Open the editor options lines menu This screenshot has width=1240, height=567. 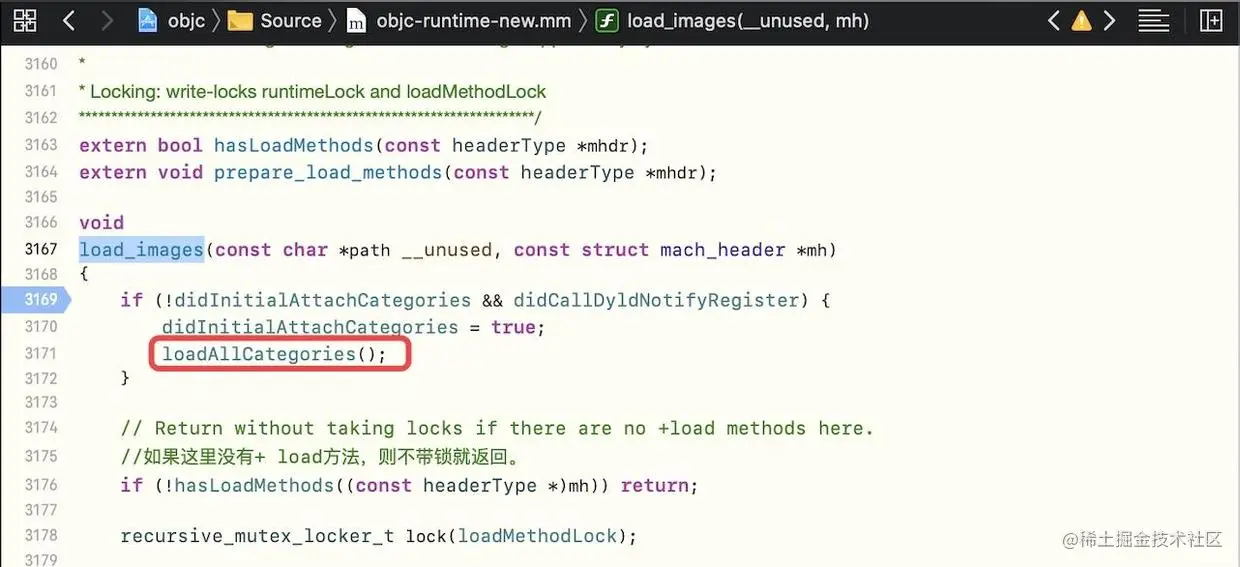pyautogui.click(x=1154, y=20)
